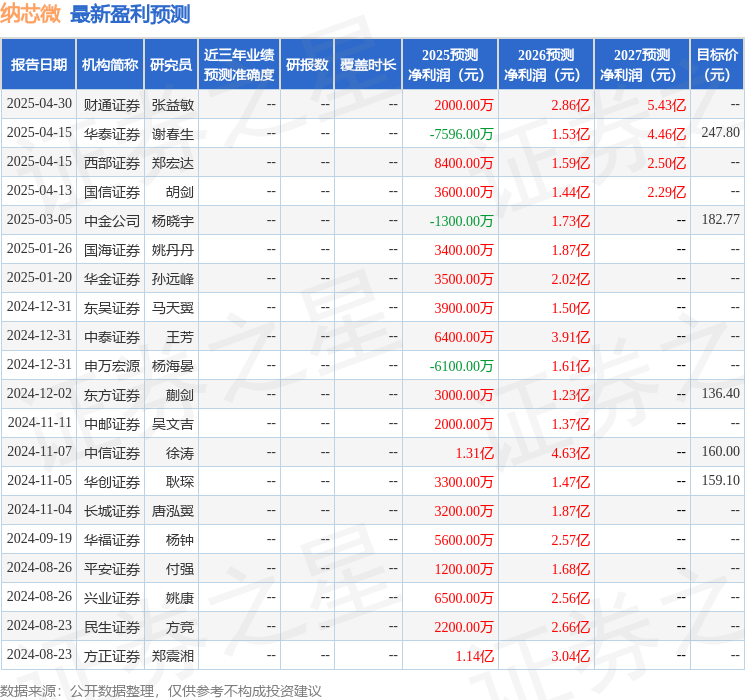Open the 中信证券 institution entry

coord(112,453)
